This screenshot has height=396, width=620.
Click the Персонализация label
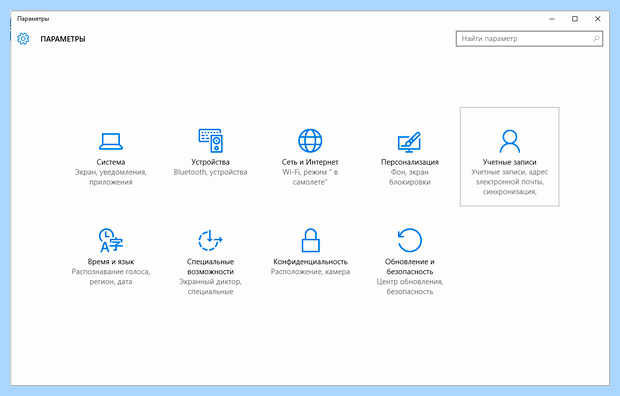(x=410, y=162)
